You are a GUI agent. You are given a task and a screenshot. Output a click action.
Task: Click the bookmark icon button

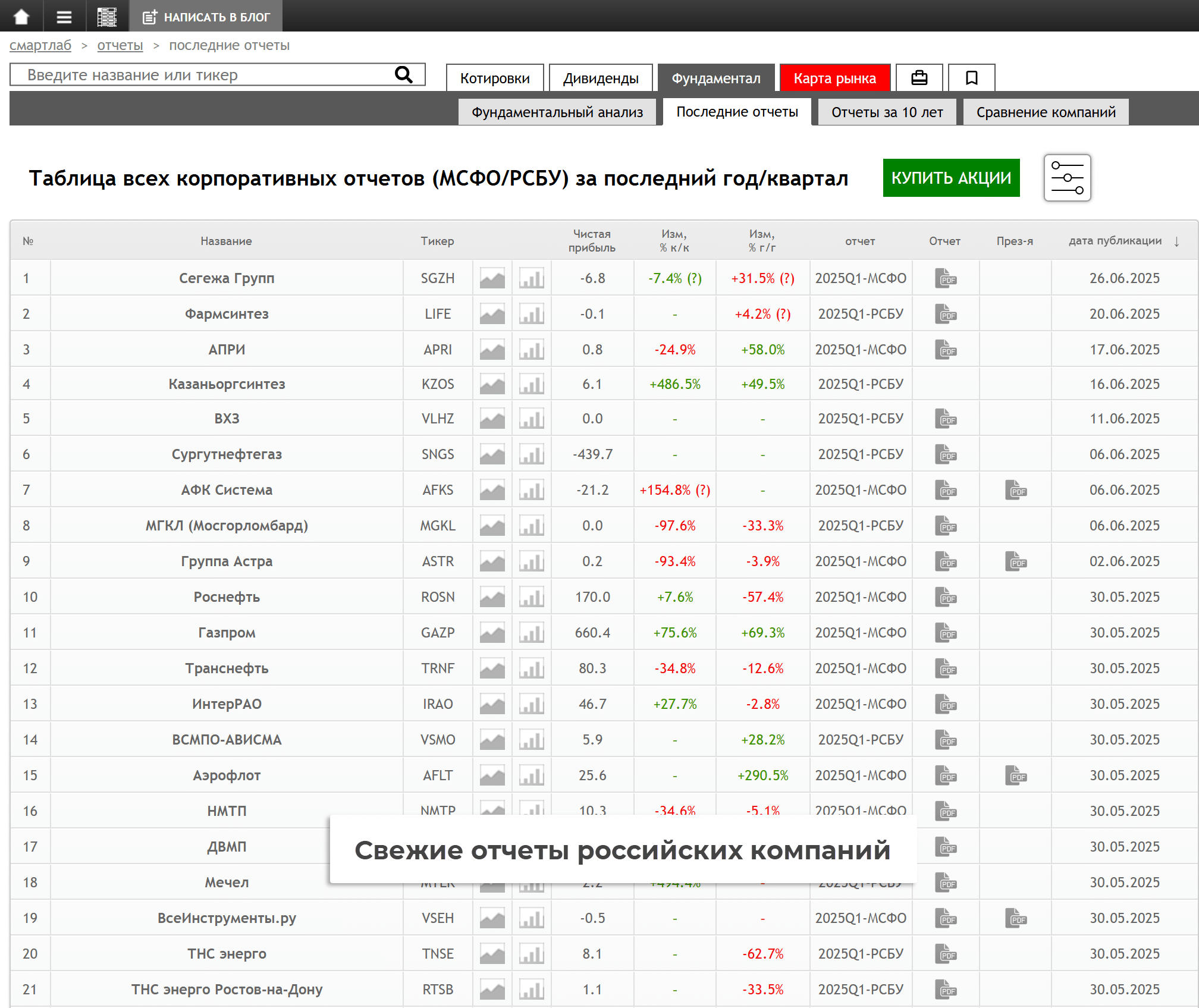click(x=971, y=78)
